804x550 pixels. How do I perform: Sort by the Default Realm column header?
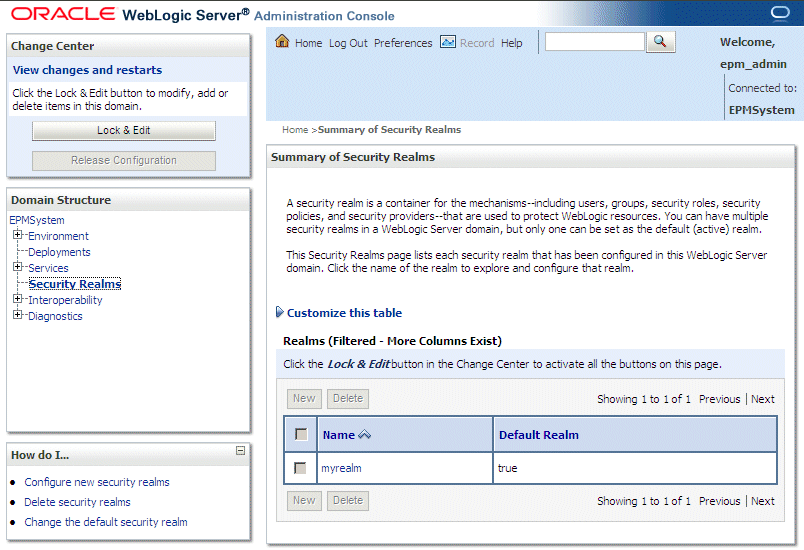(538, 435)
